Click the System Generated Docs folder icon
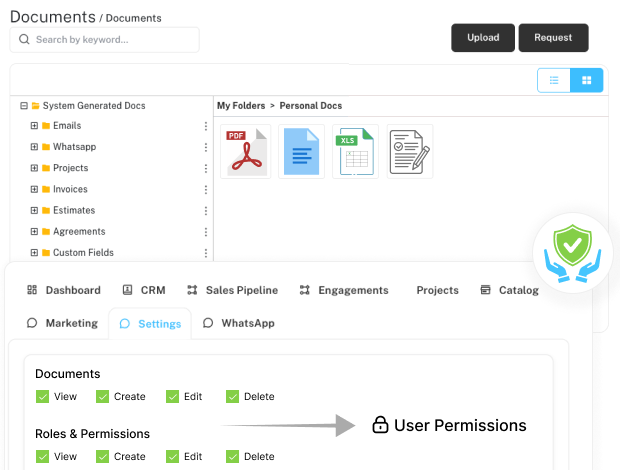The image size is (620, 470). coord(36,106)
